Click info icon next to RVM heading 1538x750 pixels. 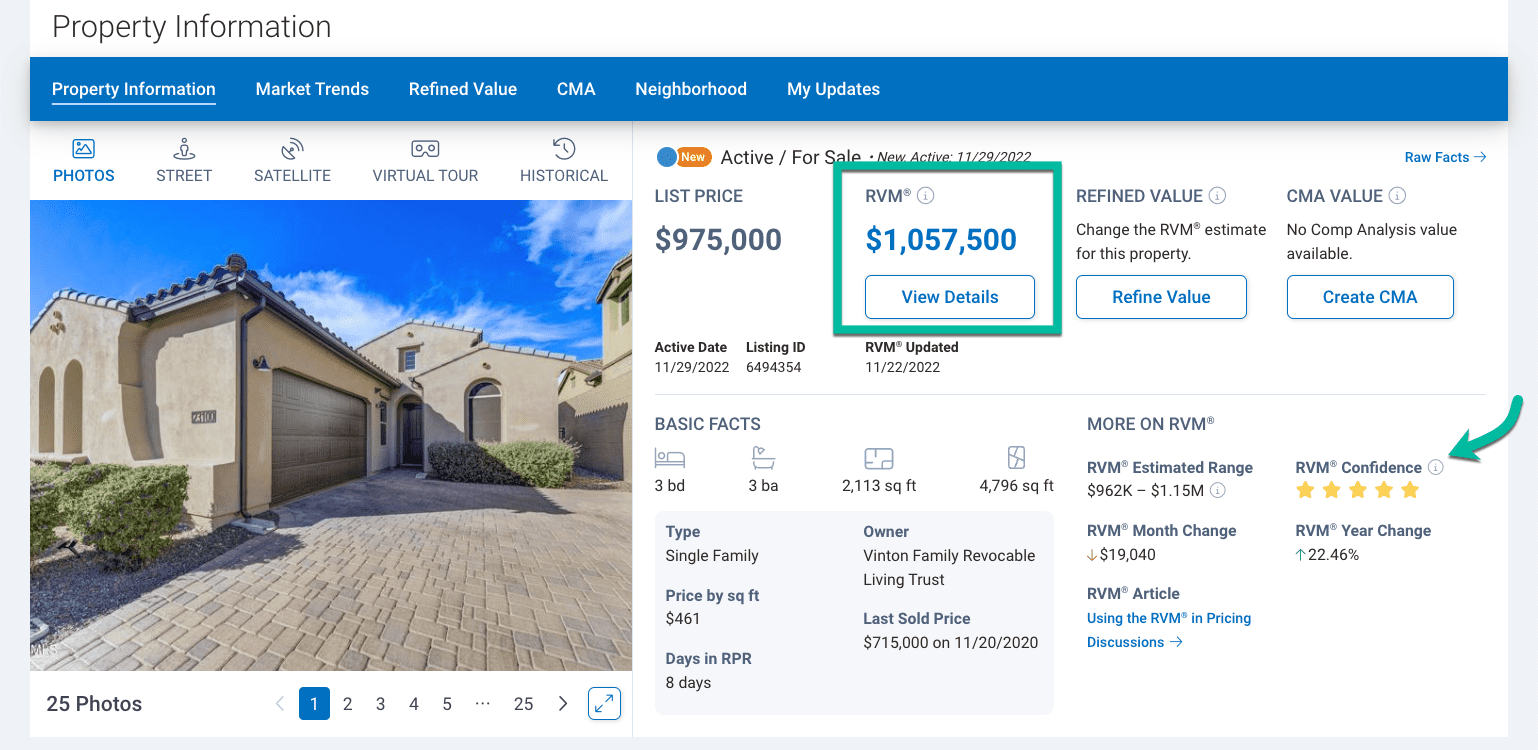pos(926,196)
